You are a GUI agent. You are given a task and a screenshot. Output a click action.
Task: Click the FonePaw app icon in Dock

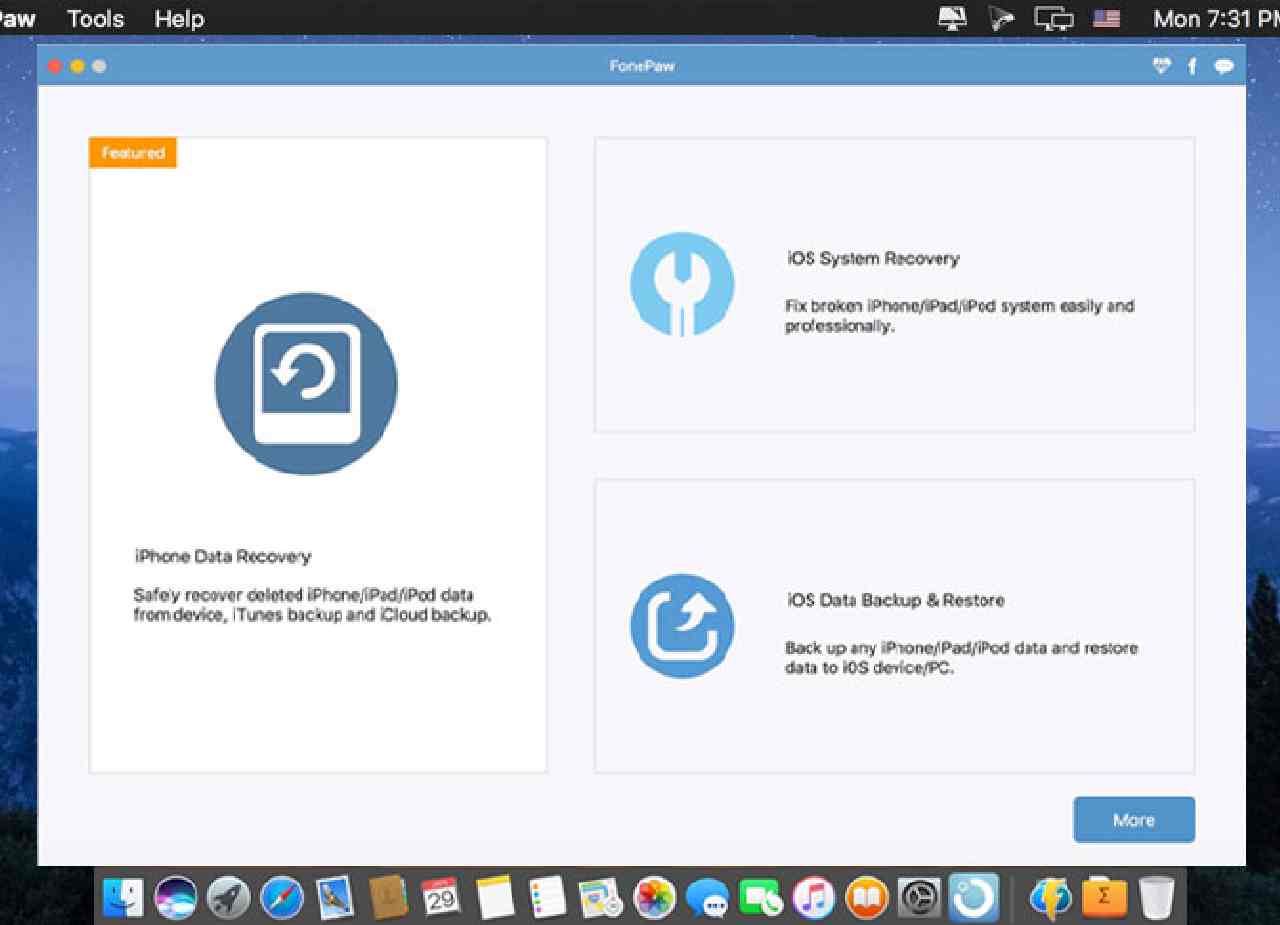pos(974,896)
